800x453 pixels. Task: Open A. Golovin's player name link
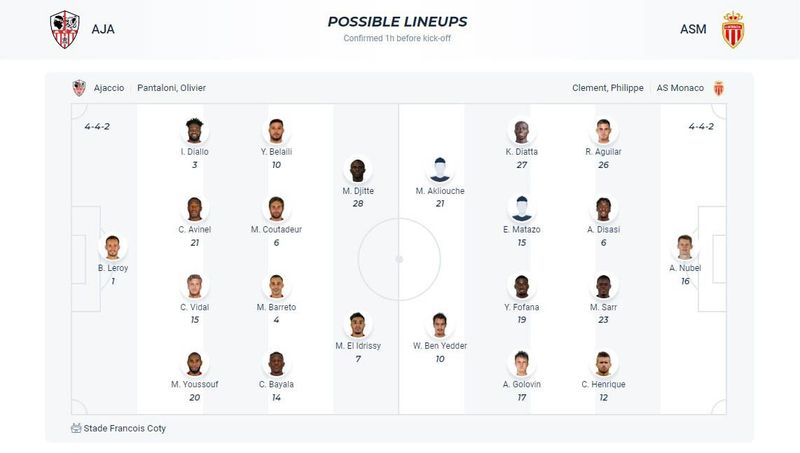tap(521, 384)
